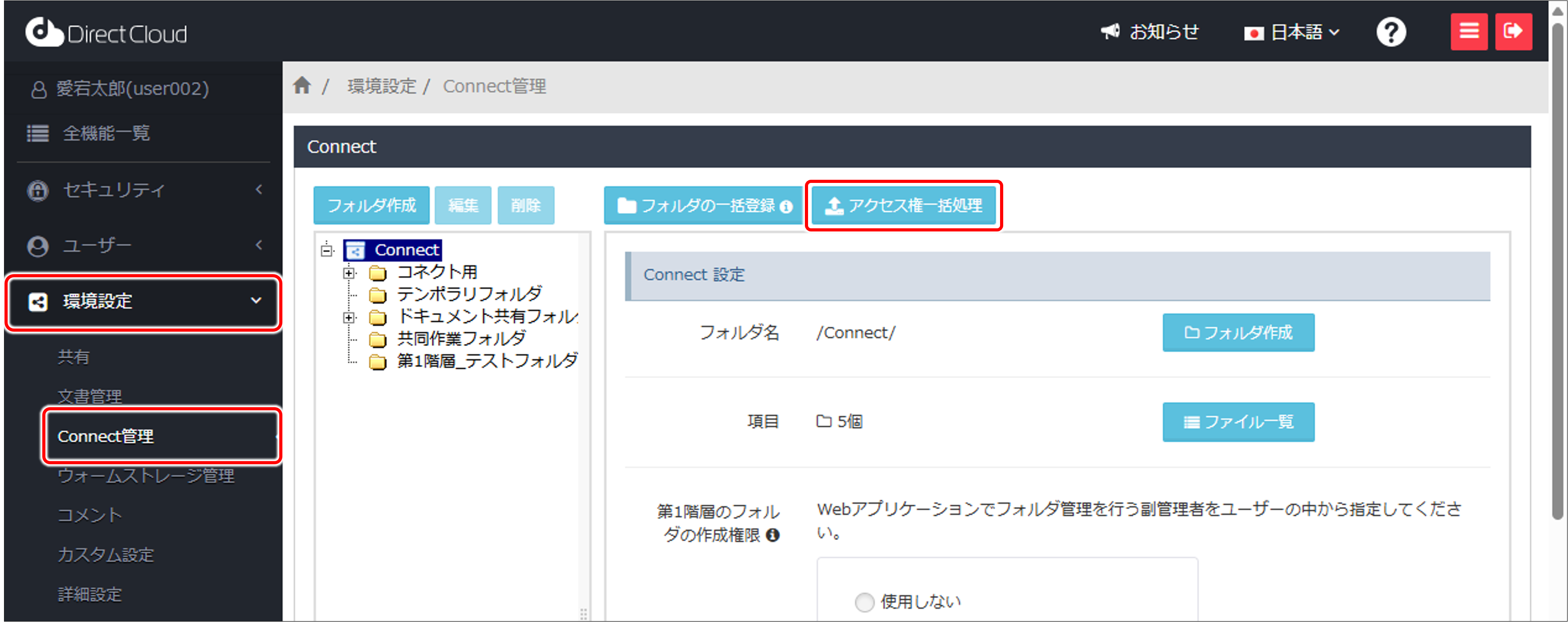Open 全機能一覧 in the sidebar

pos(106,133)
